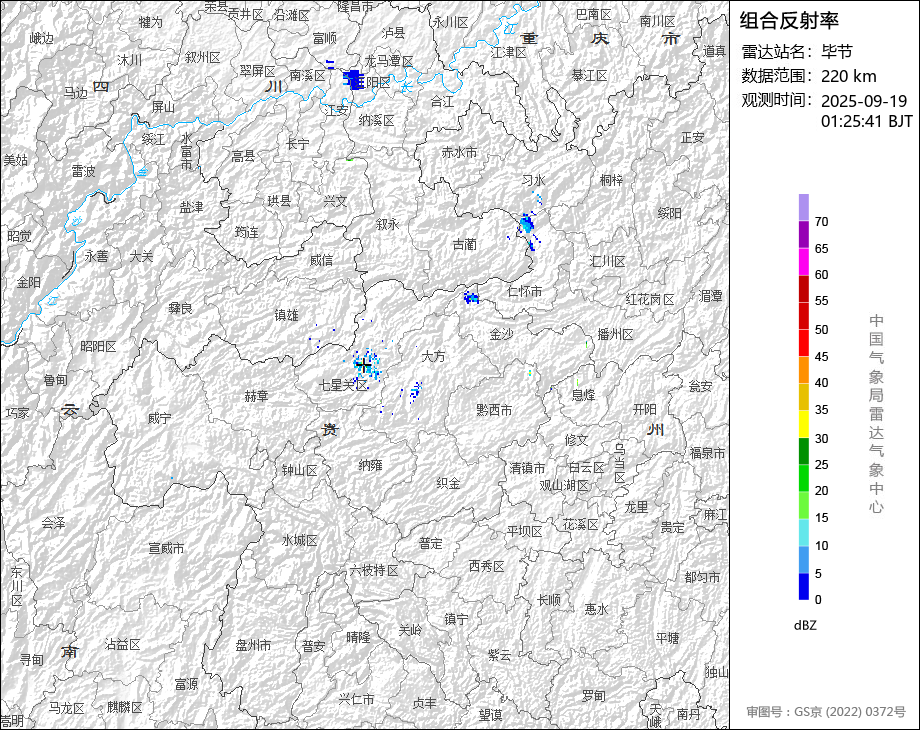Click the 綦江区 district label
The width and height of the screenshot is (920, 730).
tap(590, 76)
